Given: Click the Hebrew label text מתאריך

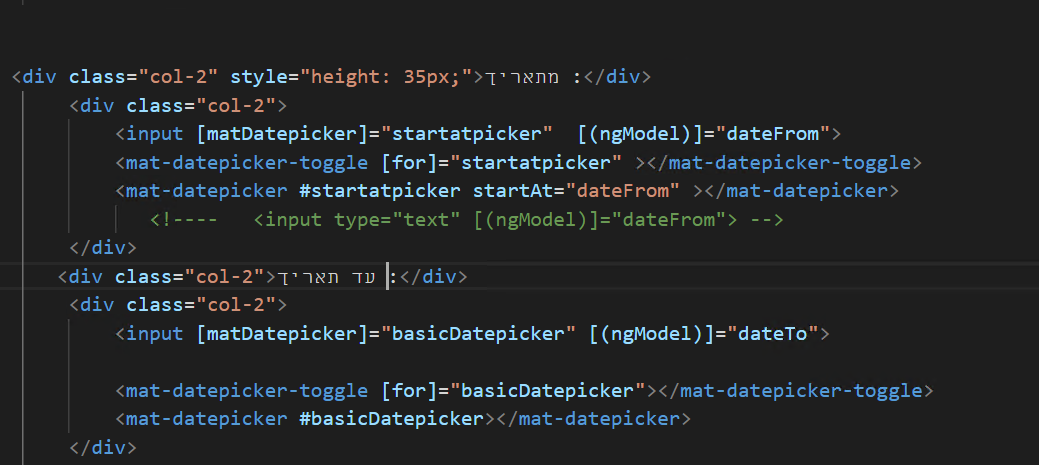Looking at the screenshot, I should pos(522,76).
